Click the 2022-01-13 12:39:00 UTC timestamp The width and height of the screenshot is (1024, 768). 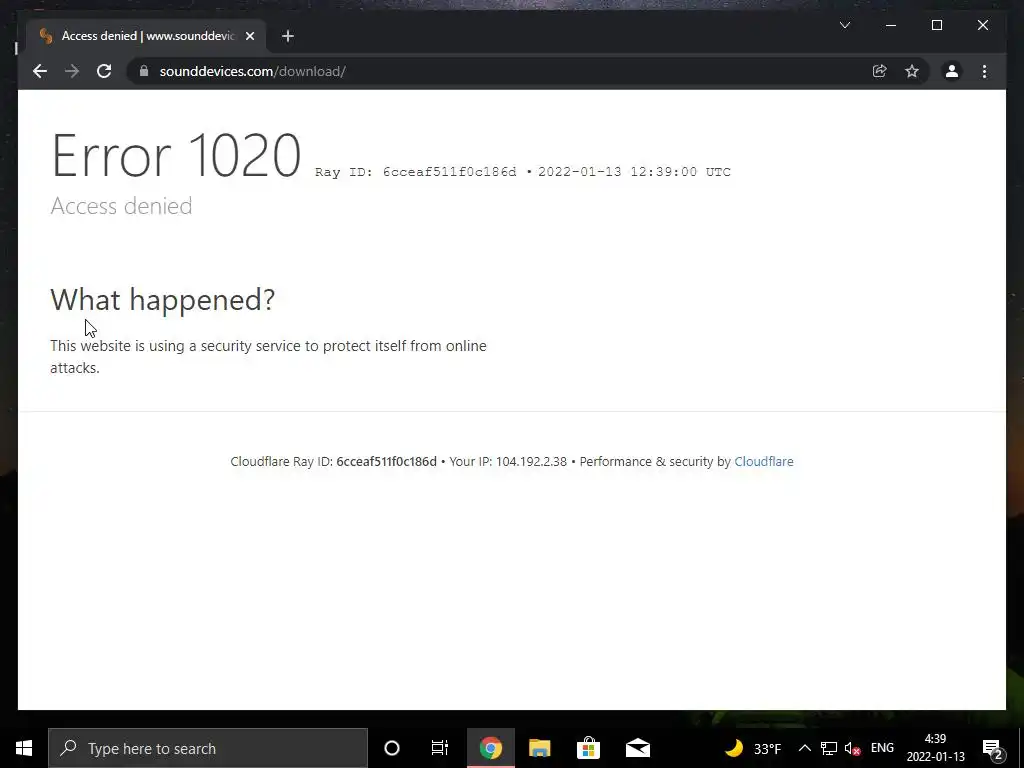pos(634,172)
